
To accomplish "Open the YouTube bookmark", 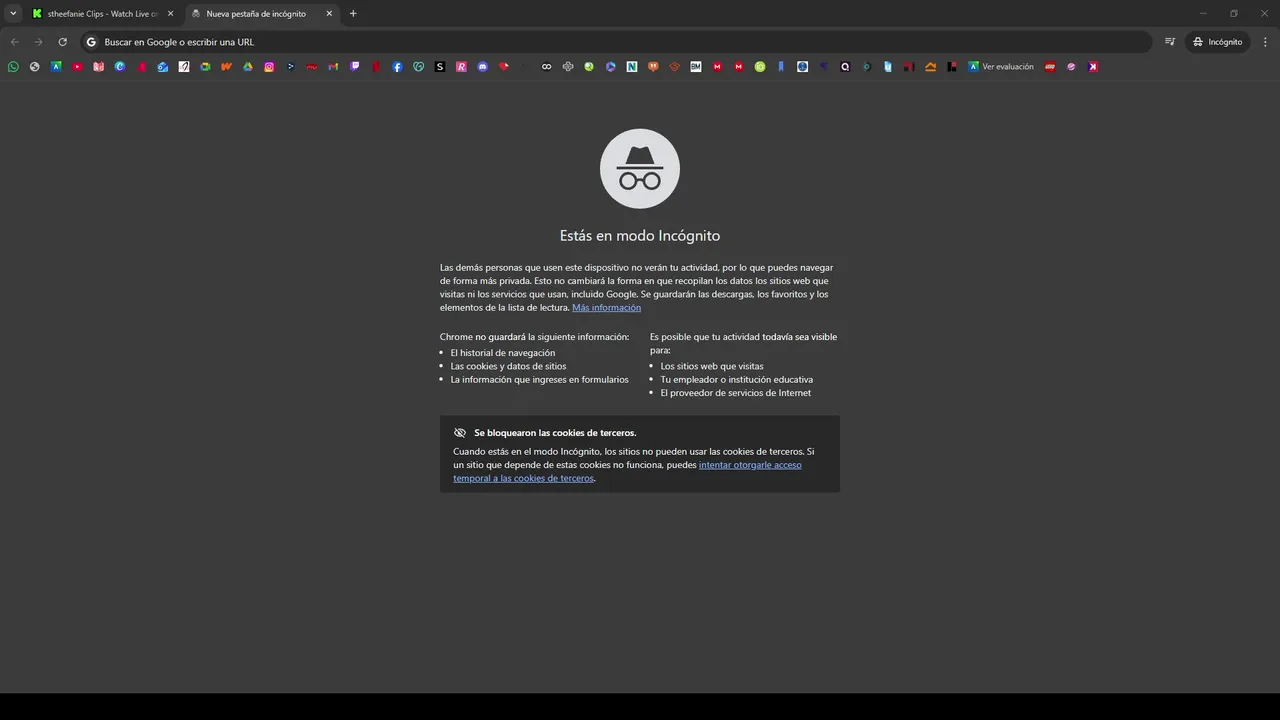I will (77, 67).
